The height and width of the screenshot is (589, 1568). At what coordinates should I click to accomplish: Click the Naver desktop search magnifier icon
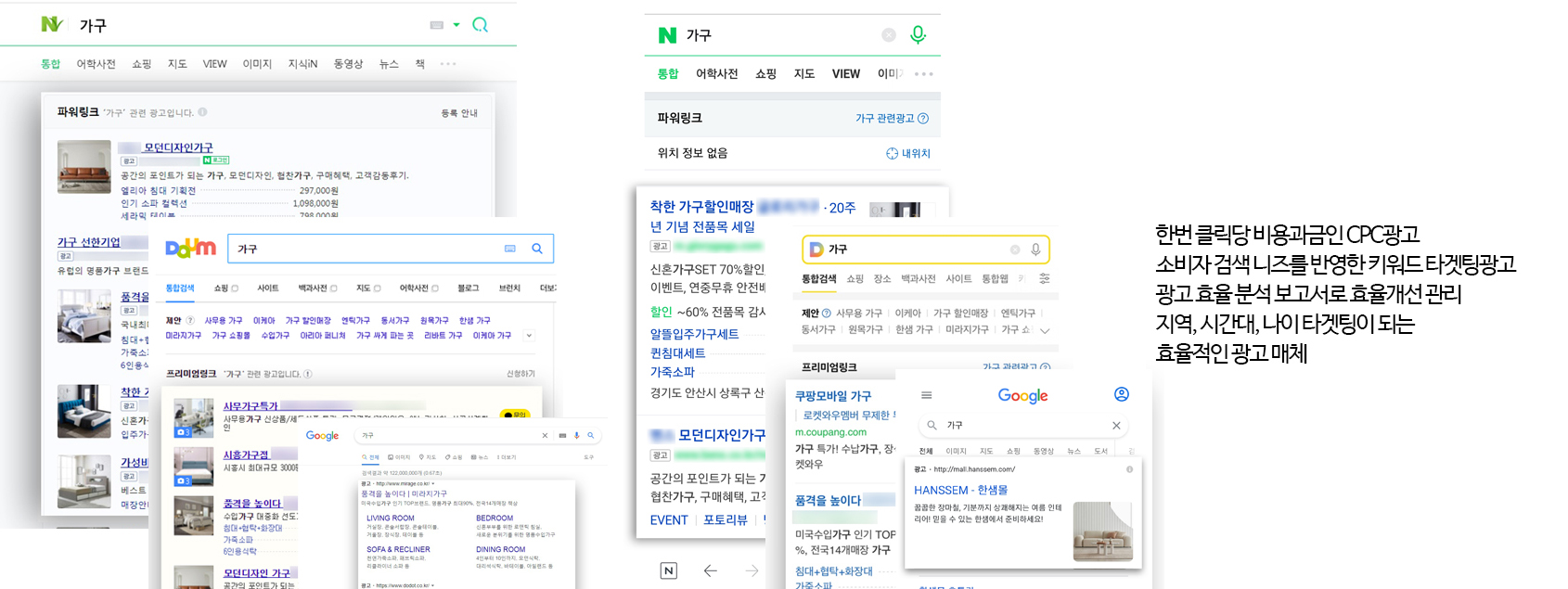[480, 25]
